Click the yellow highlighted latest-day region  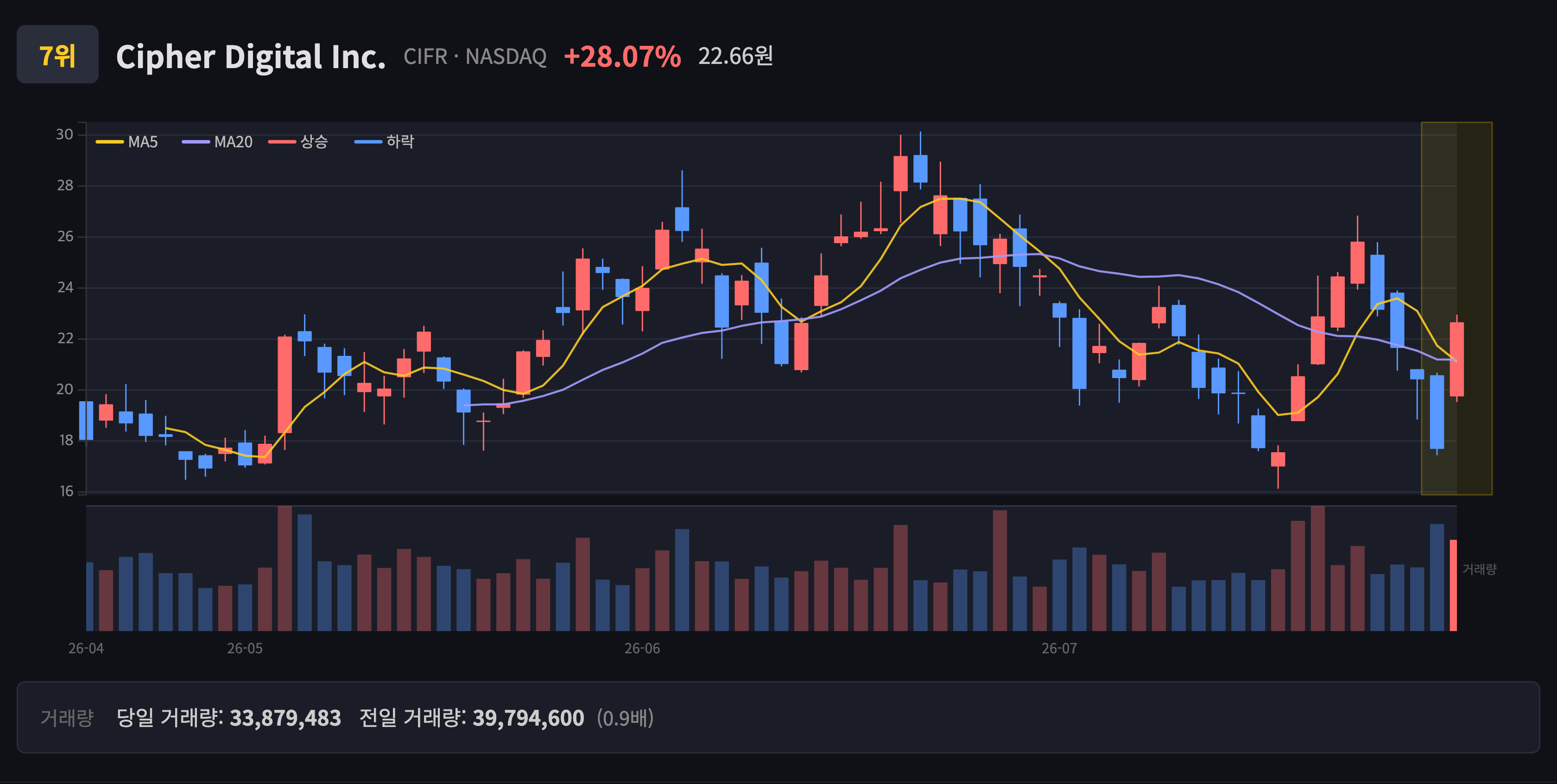point(1456,308)
